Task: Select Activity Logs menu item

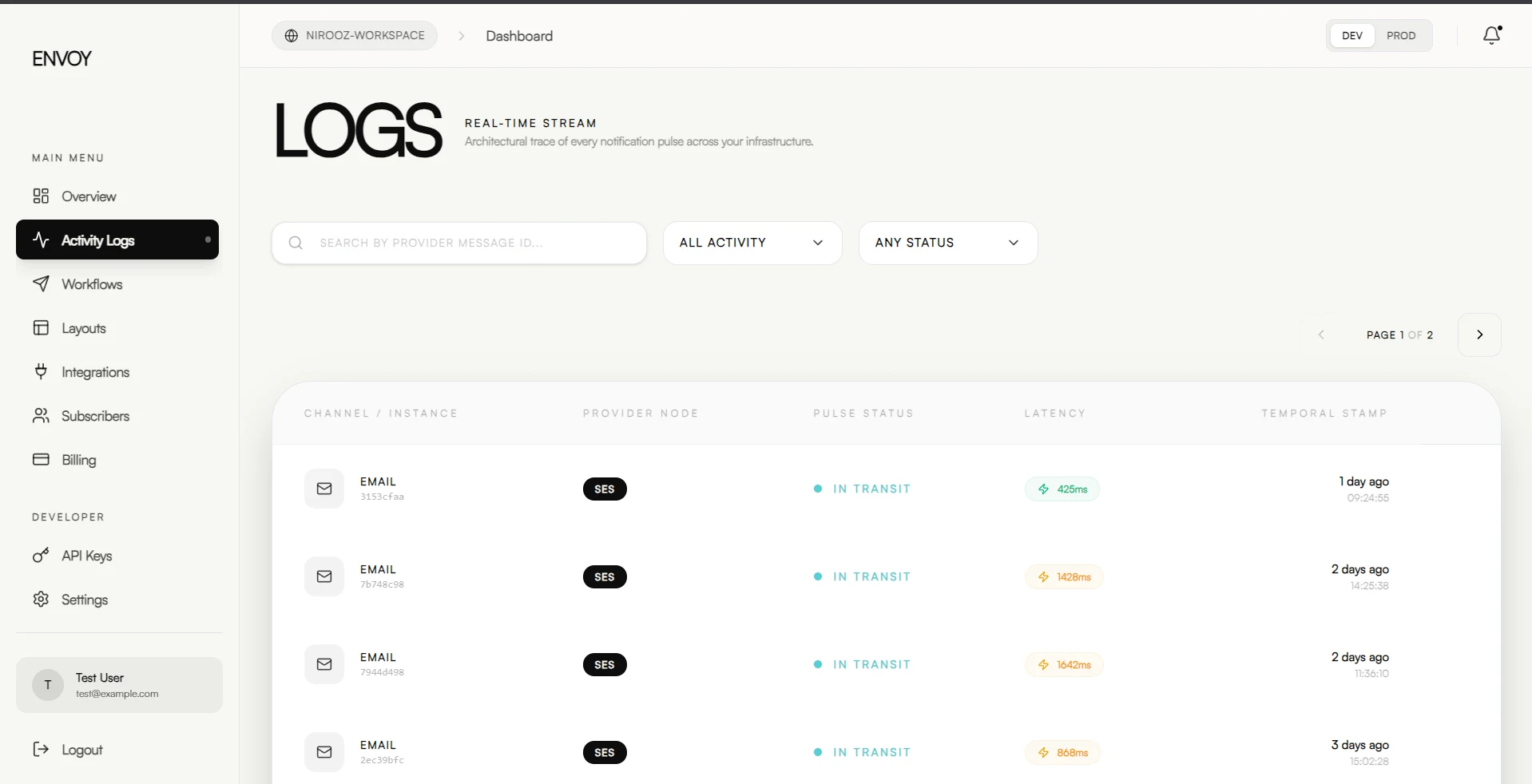Action: pos(117,240)
